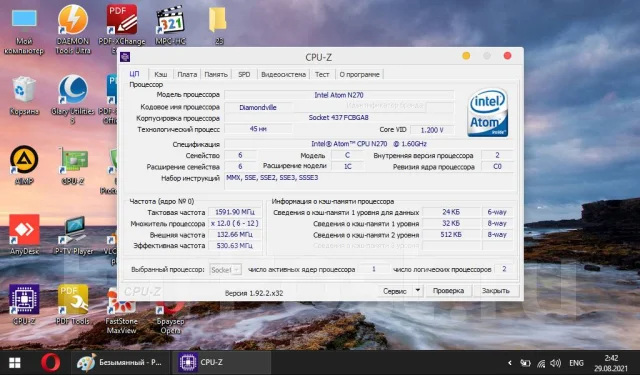Click the Socket 437 FCBGA8 value
Screen dimensions: 640x375
point(339,118)
